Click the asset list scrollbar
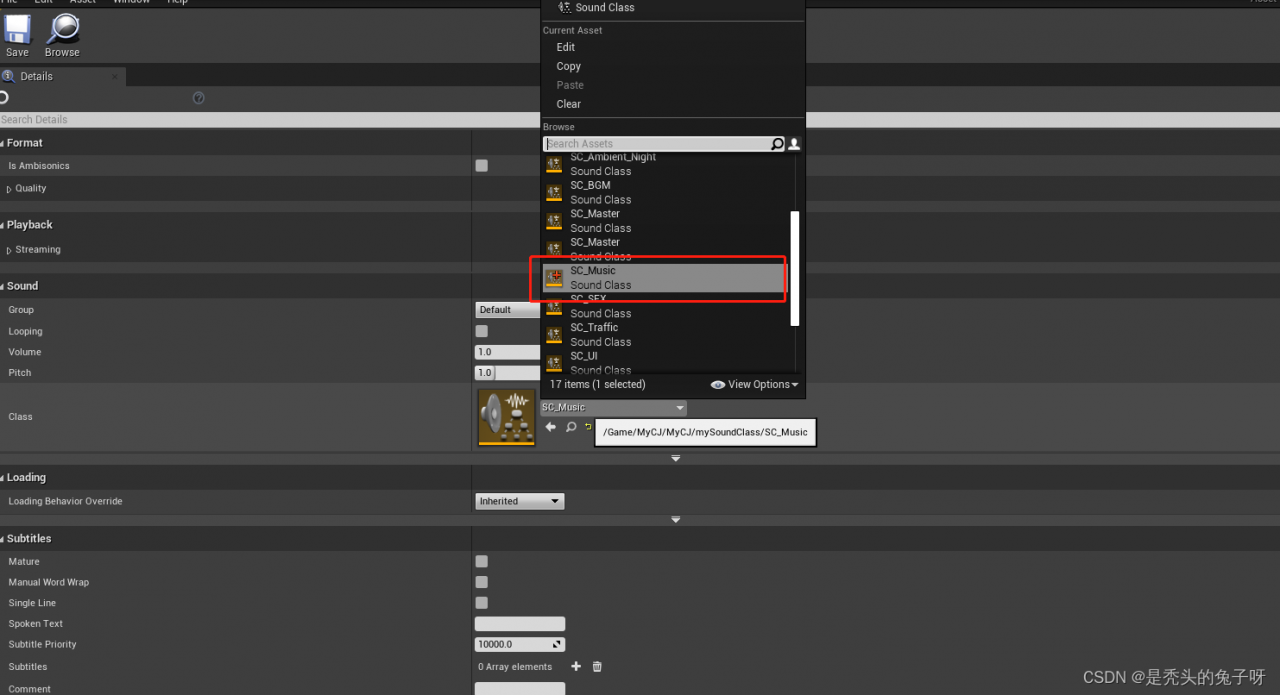 pyautogui.click(x=795, y=268)
